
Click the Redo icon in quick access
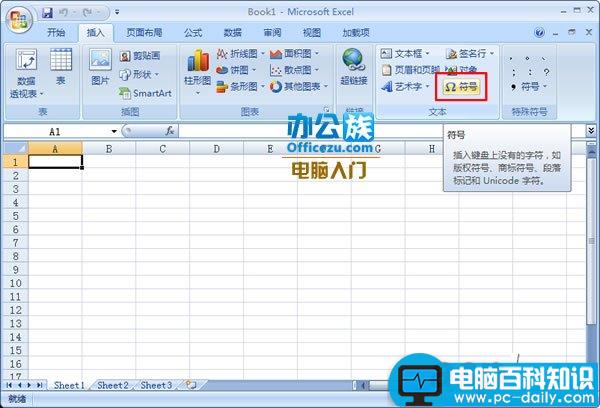[87, 13]
